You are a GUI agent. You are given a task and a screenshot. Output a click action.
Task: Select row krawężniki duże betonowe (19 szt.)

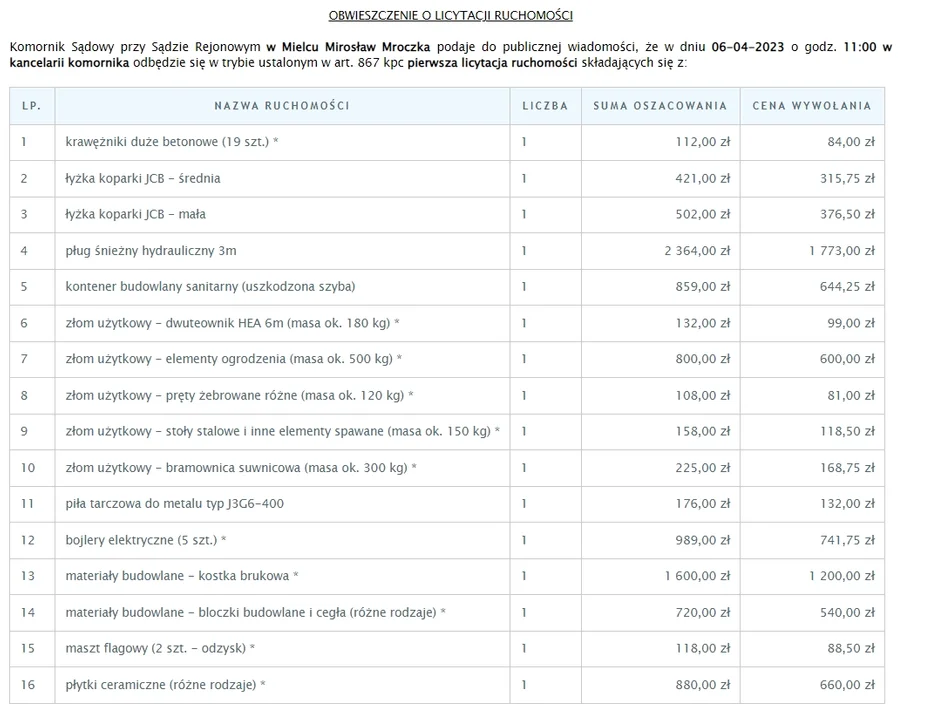[447, 142]
